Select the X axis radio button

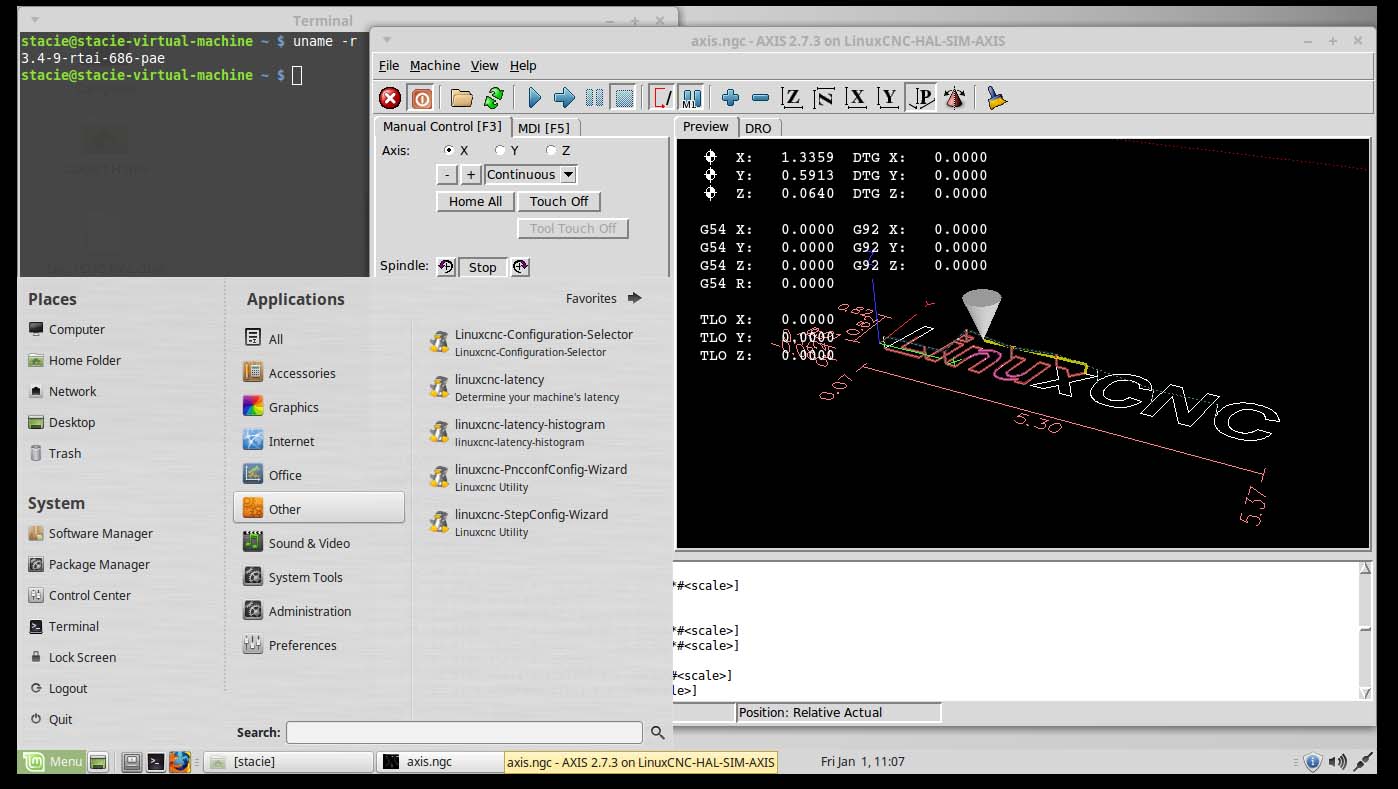448,150
